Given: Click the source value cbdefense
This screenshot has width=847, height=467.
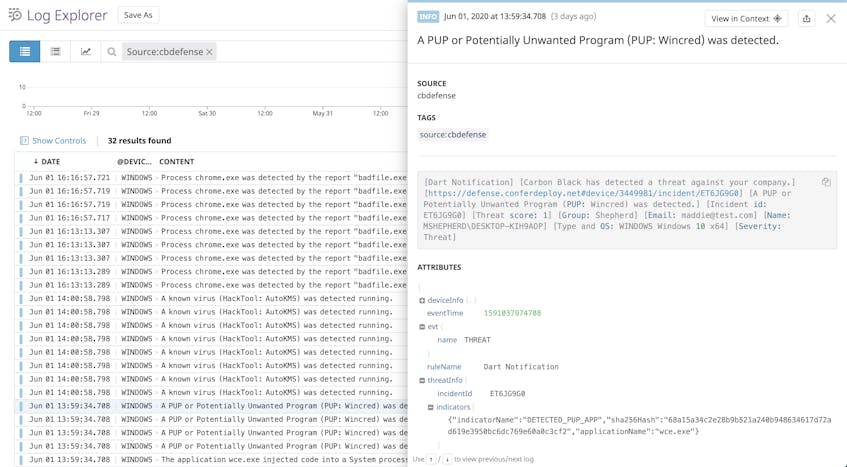Looking at the screenshot, I should pos(436,96).
